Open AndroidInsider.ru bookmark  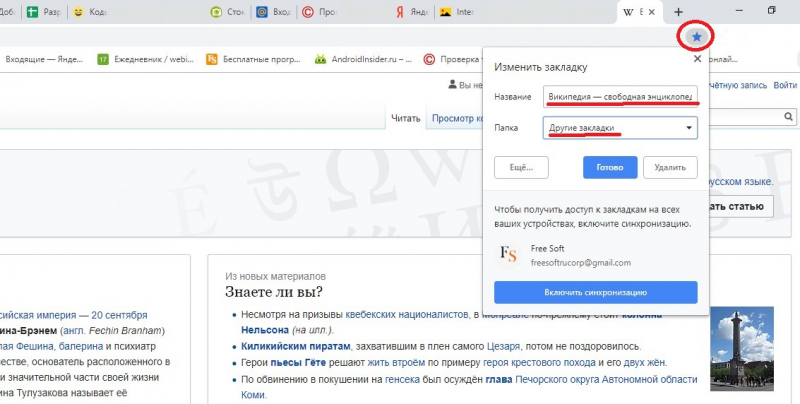[x=363, y=60]
